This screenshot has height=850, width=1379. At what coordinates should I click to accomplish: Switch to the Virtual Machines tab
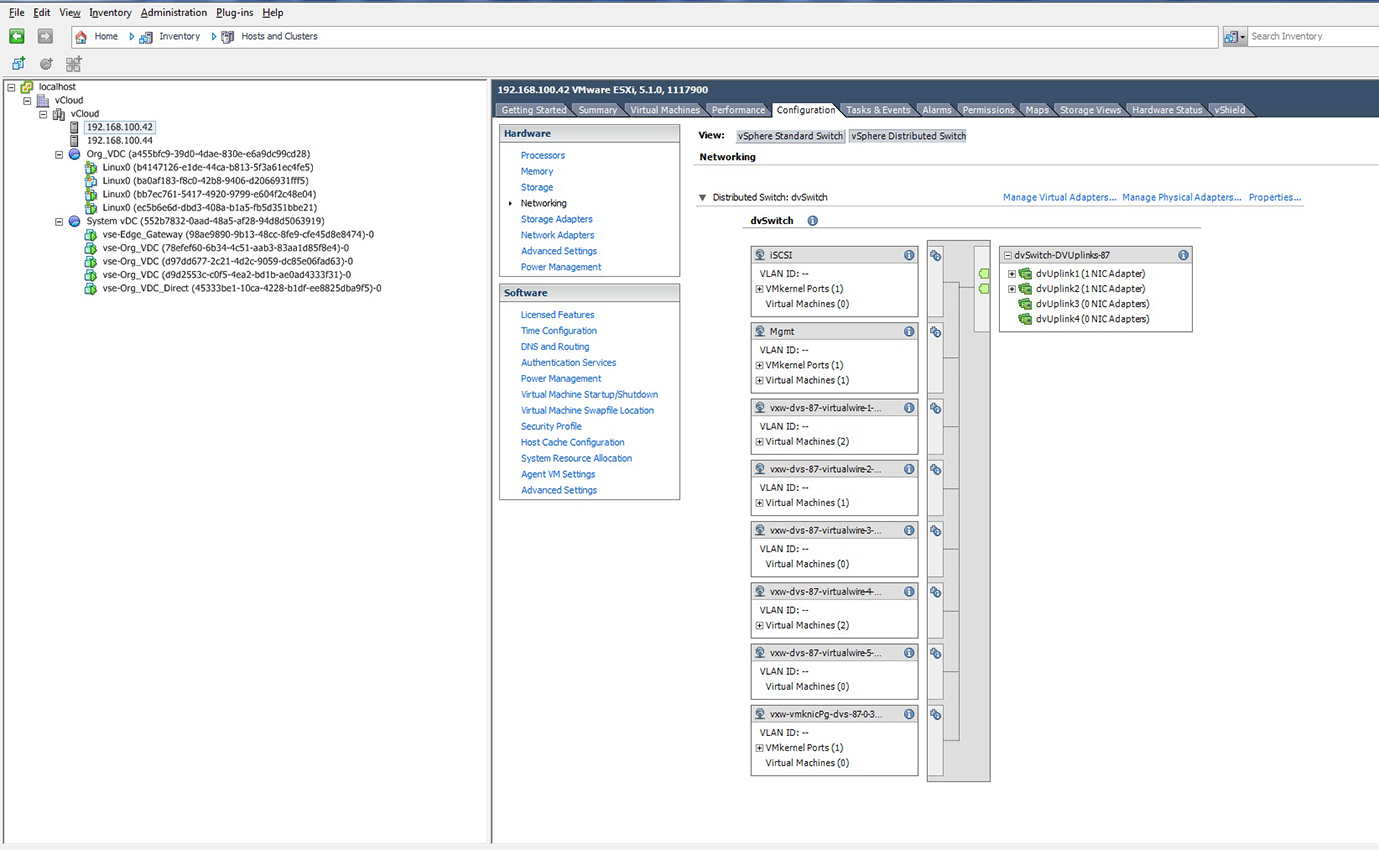(665, 110)
